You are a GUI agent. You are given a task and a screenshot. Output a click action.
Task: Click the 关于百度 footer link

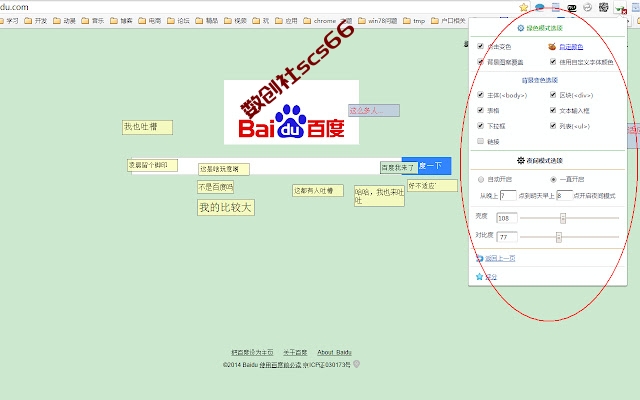pos(295,352)
